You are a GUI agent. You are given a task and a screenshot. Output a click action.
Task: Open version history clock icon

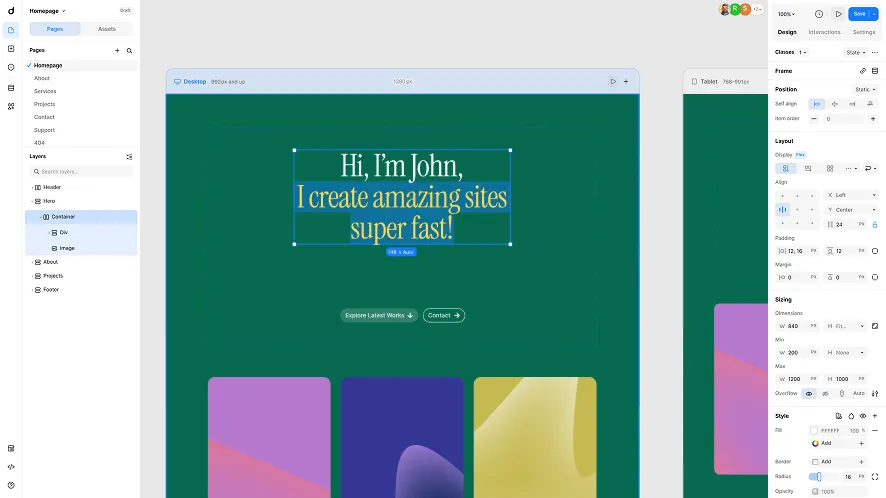[819, 14]
